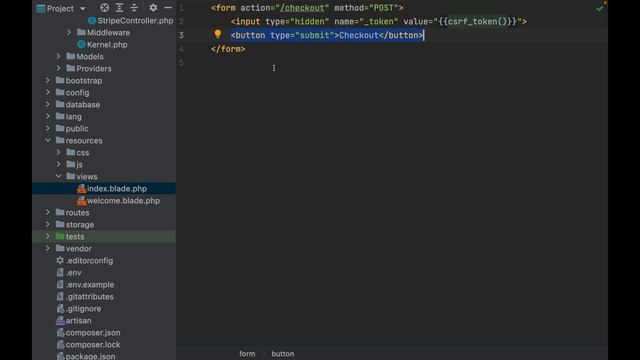Screen dimensions: 640x360
Task: Collapse the views folder
Action: coord(58,176)
